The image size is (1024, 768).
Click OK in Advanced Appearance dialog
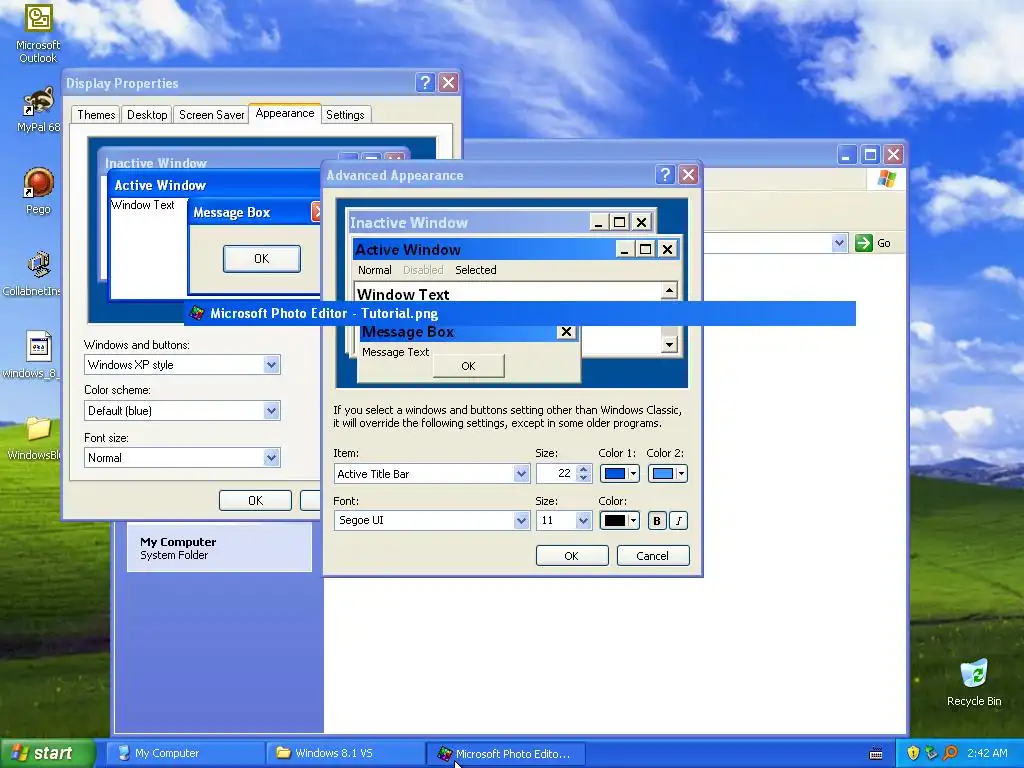571,556
